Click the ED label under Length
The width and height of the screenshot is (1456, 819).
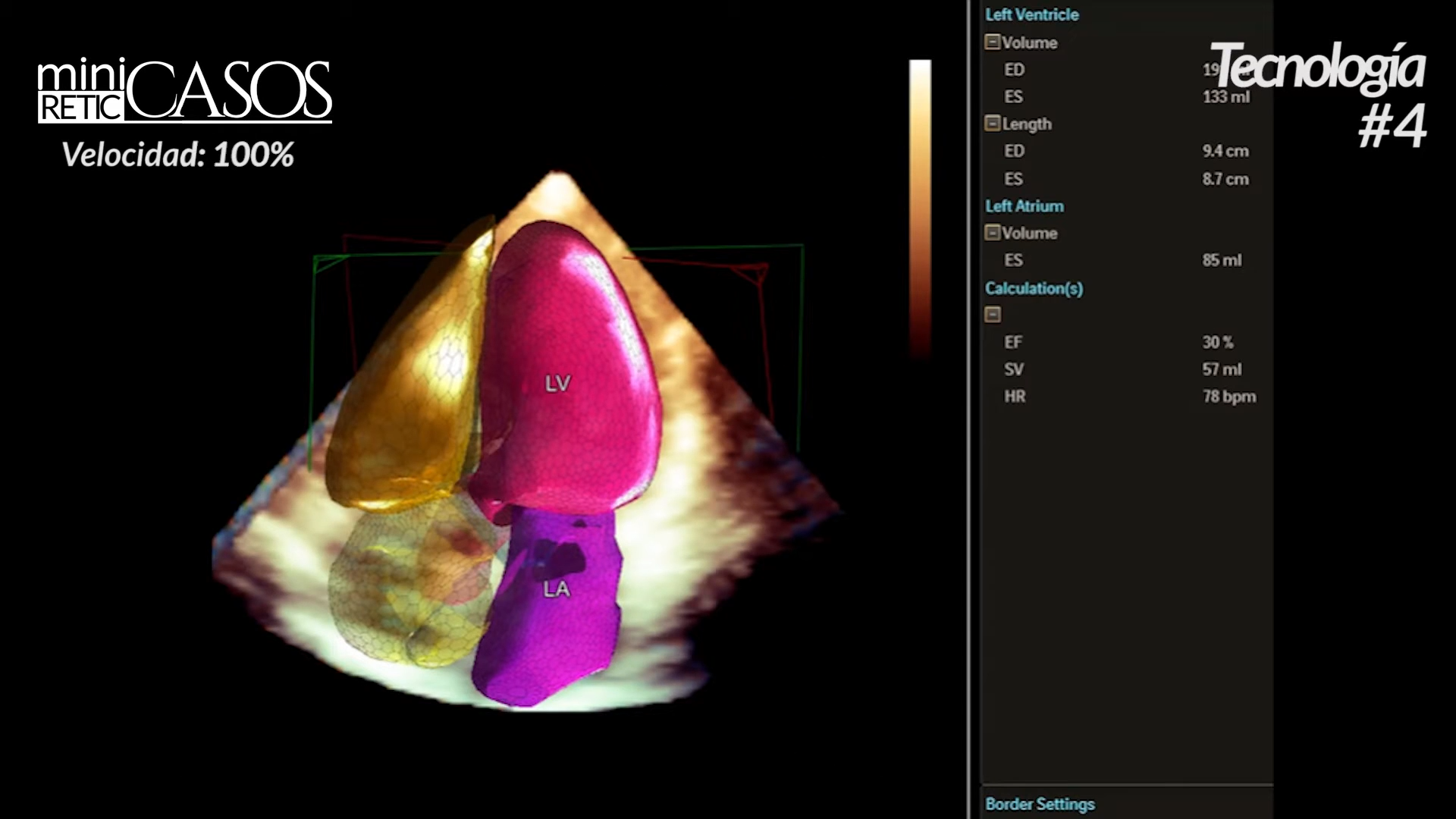[x=1014, y=151]
